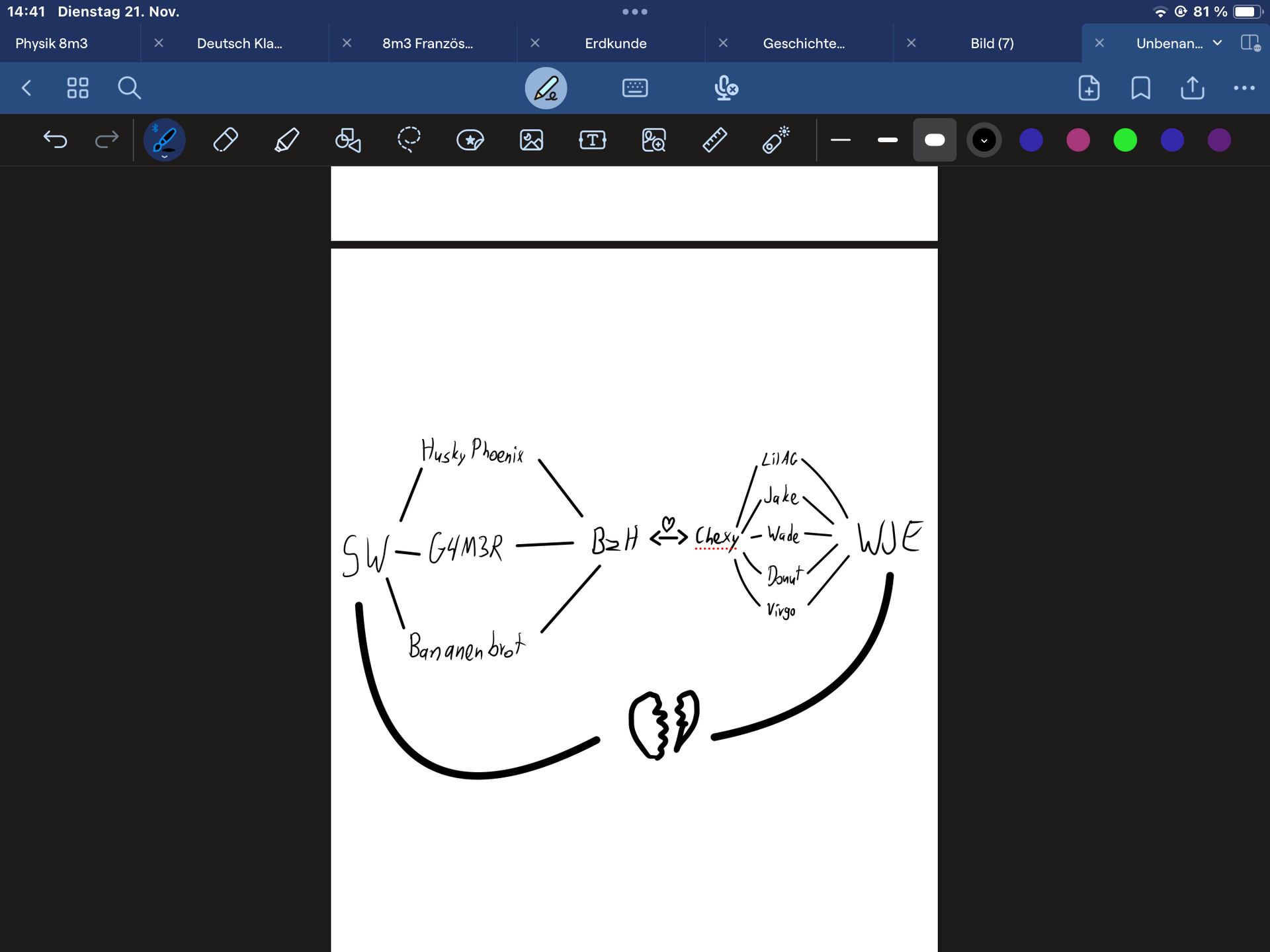Toggle the pen editing mode
The width and height of the screenshot is (1270, 952).
coord(546,88)
